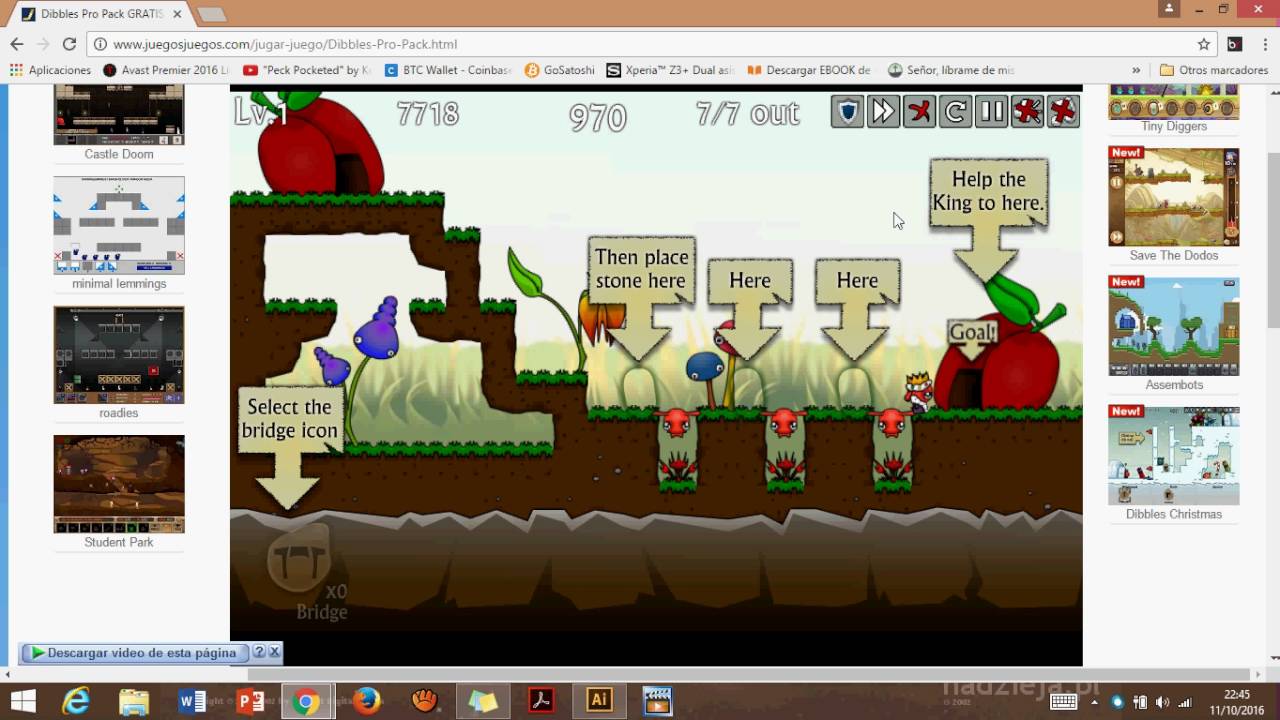1280x720 pixels.
Task: Launch Internet Explorer from taskbar
Action: tap(76, 700)
